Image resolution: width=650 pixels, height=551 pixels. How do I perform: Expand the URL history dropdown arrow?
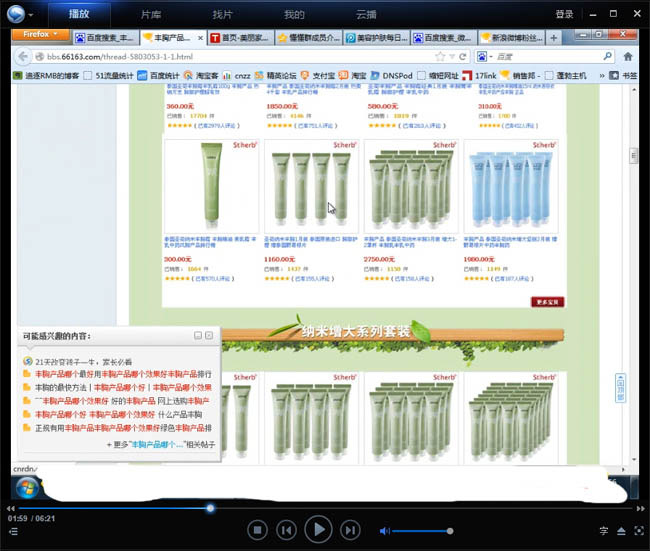click(452, 56)
